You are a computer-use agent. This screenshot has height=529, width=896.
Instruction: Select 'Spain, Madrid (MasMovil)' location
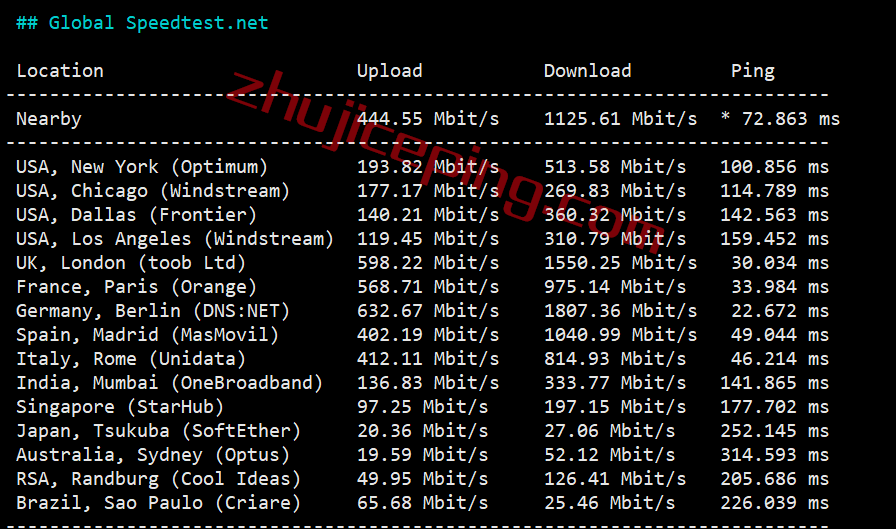point(147,335)
